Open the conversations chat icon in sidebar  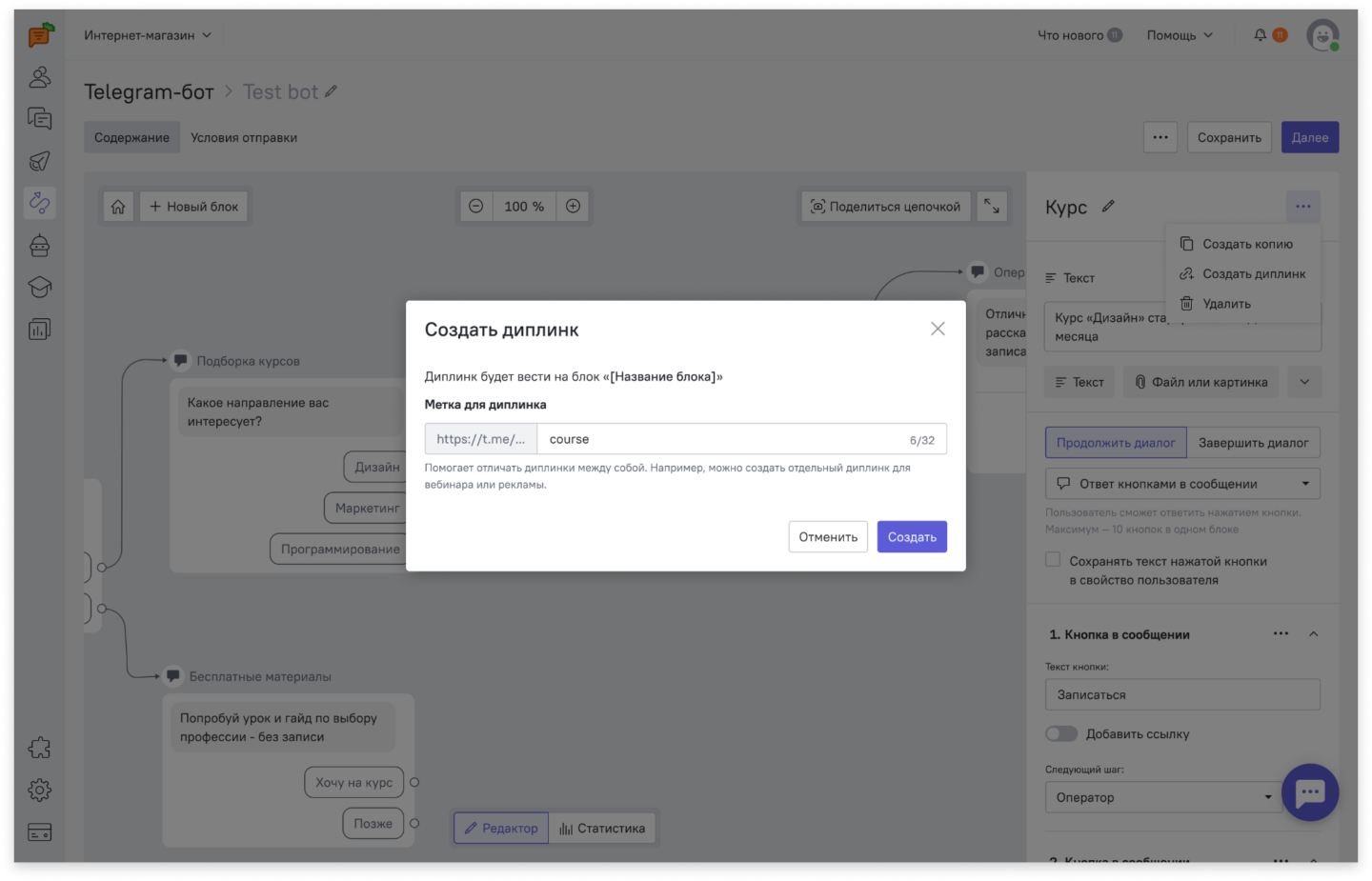[40, 119]
